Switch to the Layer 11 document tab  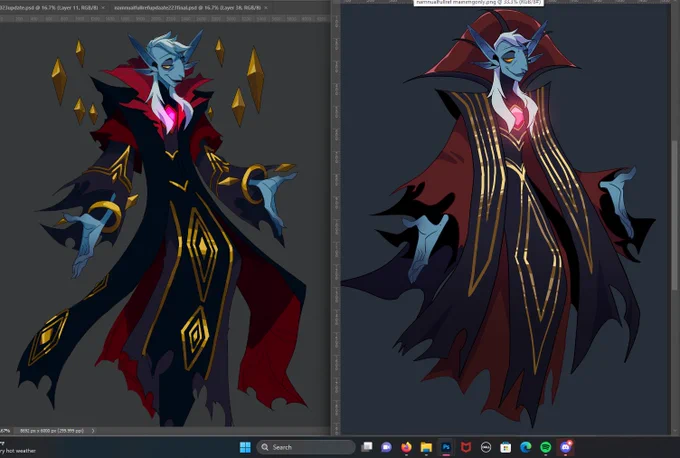point(49,8)
